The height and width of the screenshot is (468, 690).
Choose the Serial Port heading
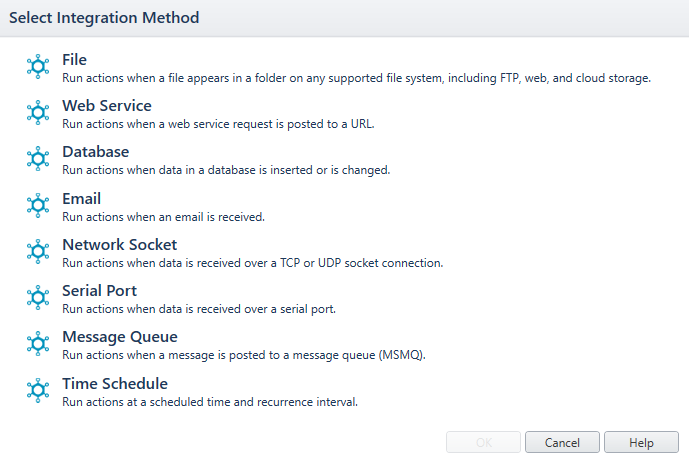pyautogui.click(x=99, y=291)
